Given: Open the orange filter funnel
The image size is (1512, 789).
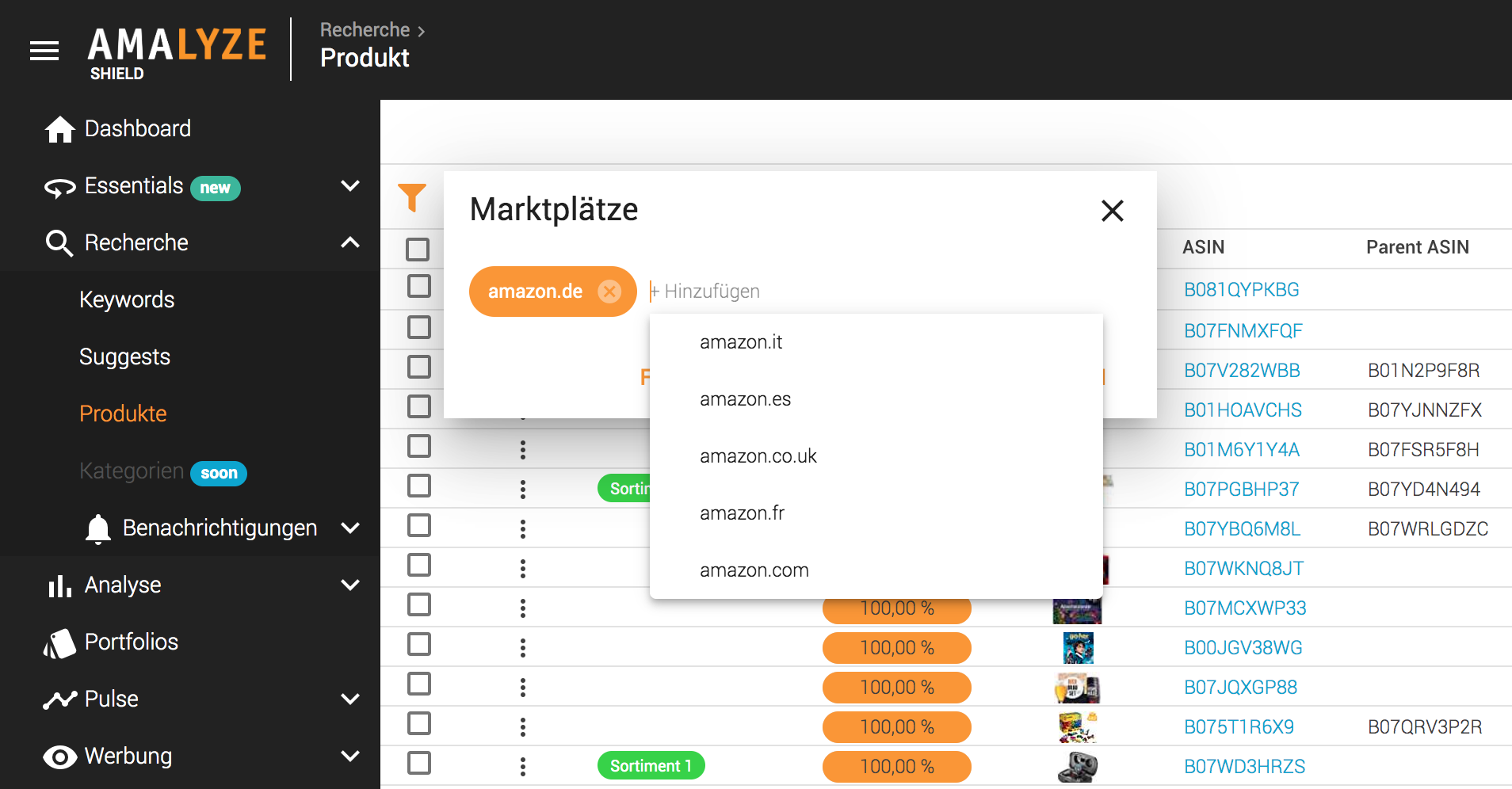Looking at the screenshot, I should point(412,197).
